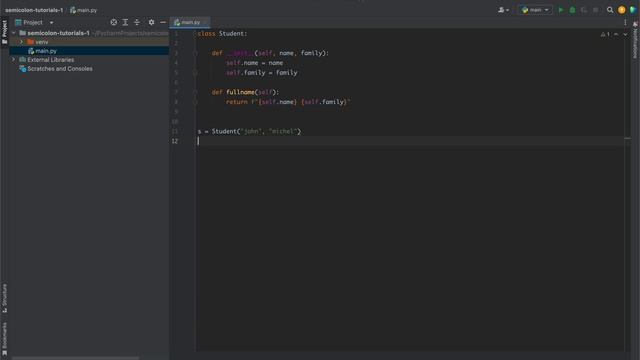The width and height of the screenshot is (640, 360).
Task: Click line number 12 in the gutter
Action: coord(175,141)
